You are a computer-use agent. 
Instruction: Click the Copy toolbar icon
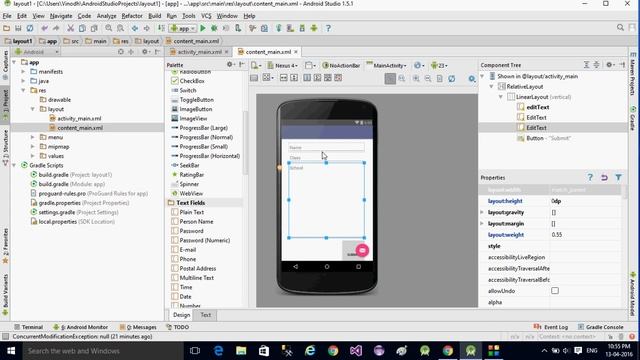tap(82, 28)
